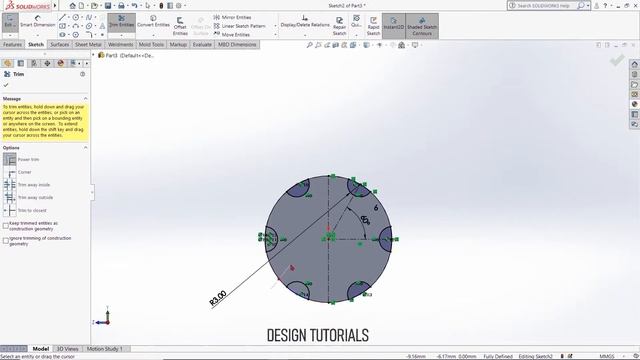
Task: Choose Linear Sketch Pattern
Action: click(240, 26)
